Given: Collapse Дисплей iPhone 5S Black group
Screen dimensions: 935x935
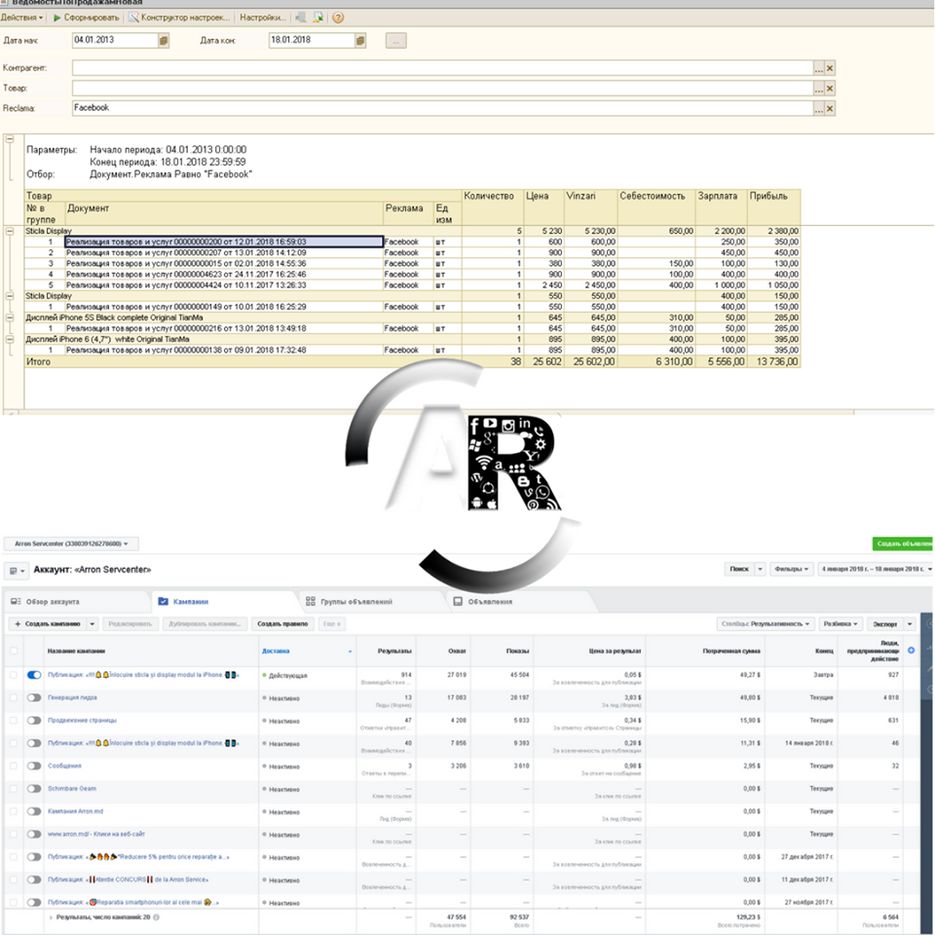Looking at the screenshot, I should tap(10, 318).
